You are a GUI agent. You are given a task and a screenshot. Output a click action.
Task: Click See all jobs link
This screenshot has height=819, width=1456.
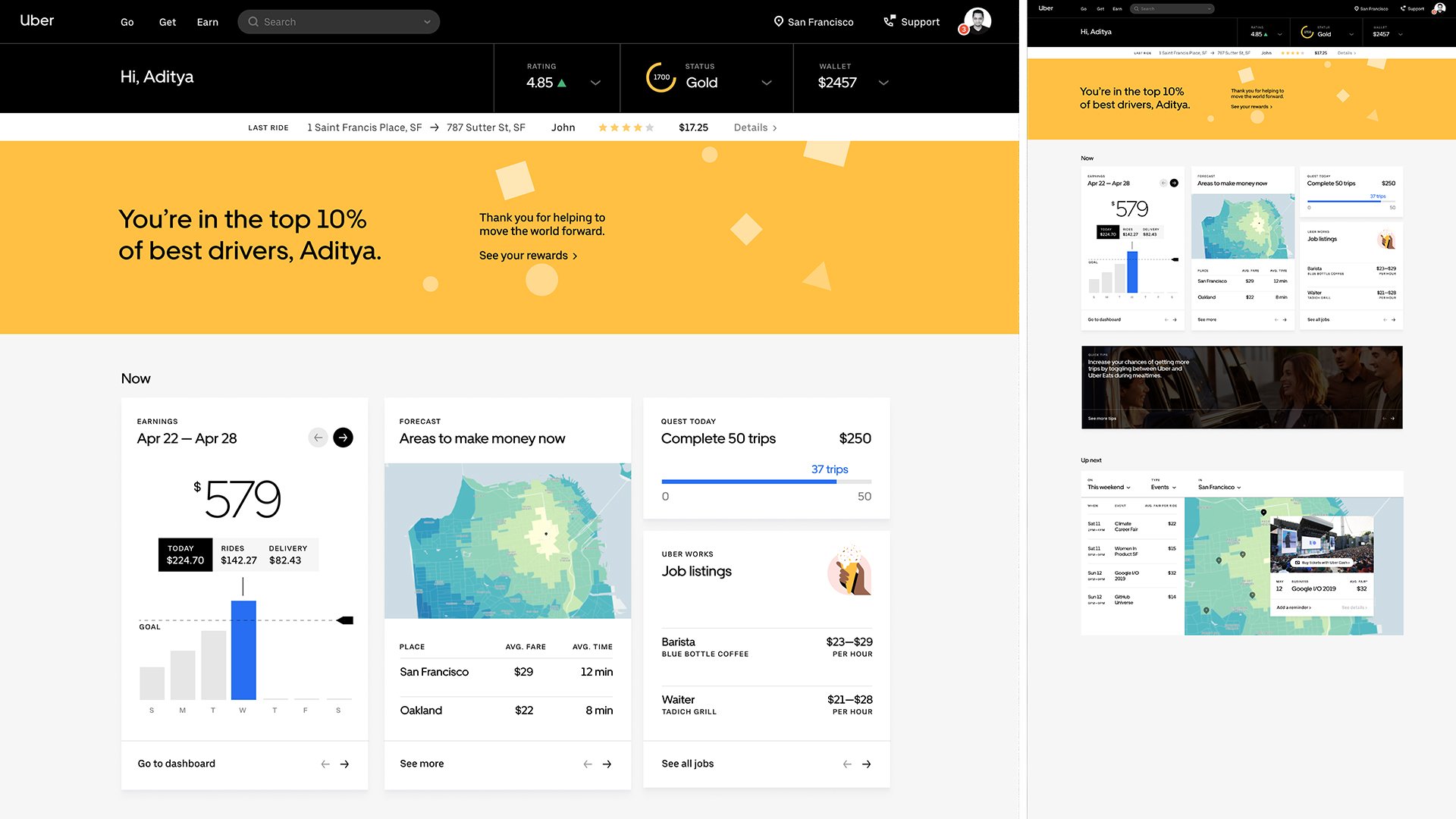[687, 764]
